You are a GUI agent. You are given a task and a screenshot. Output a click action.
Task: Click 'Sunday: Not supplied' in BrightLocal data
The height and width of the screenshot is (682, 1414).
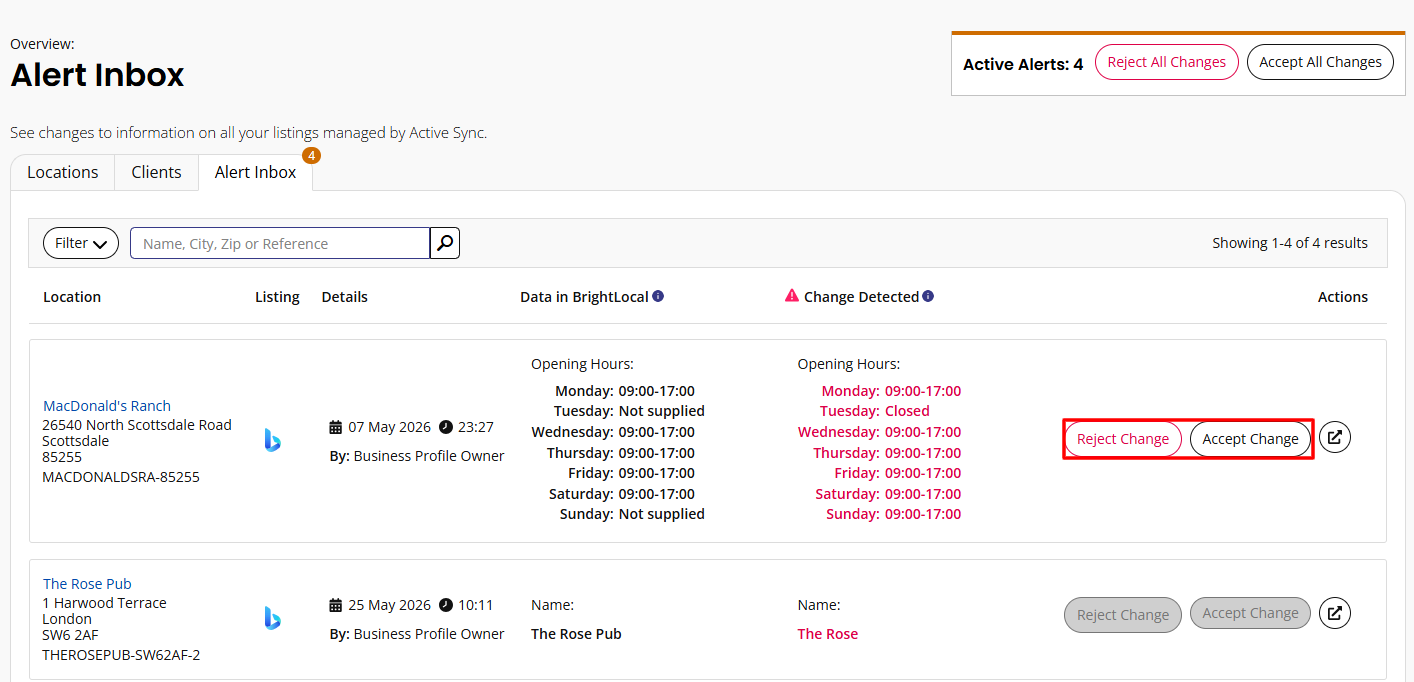632,514
